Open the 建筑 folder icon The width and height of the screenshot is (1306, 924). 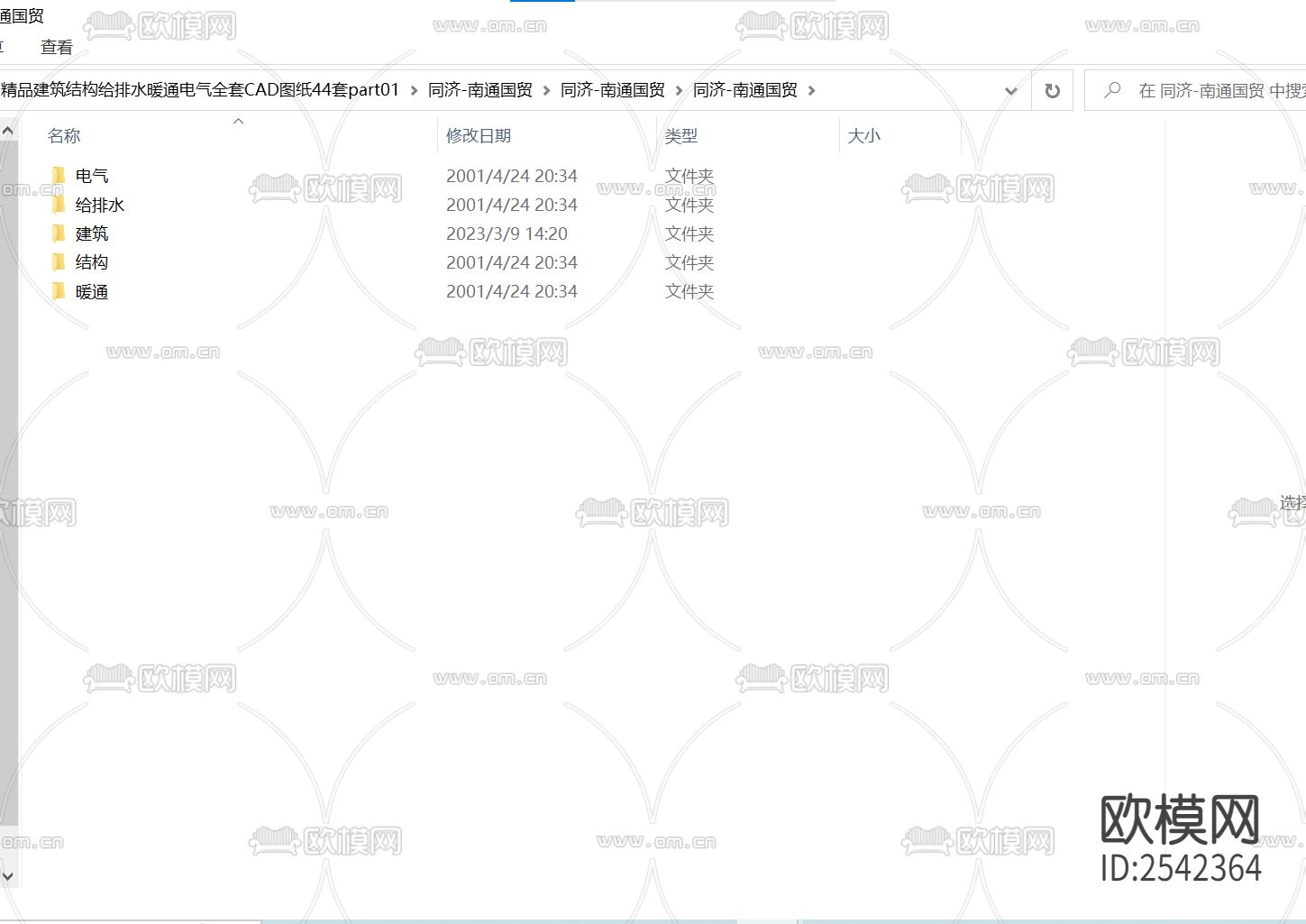point(59,233)
